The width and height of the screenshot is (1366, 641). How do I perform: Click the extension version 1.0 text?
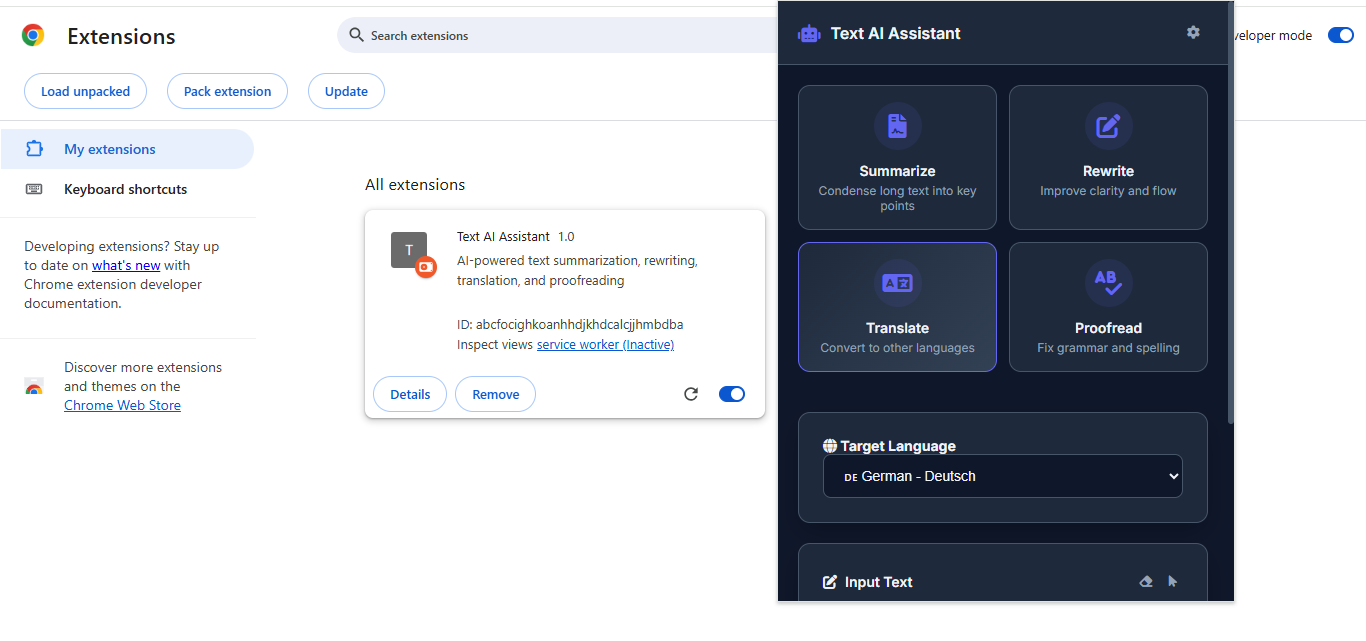(566, 237)
